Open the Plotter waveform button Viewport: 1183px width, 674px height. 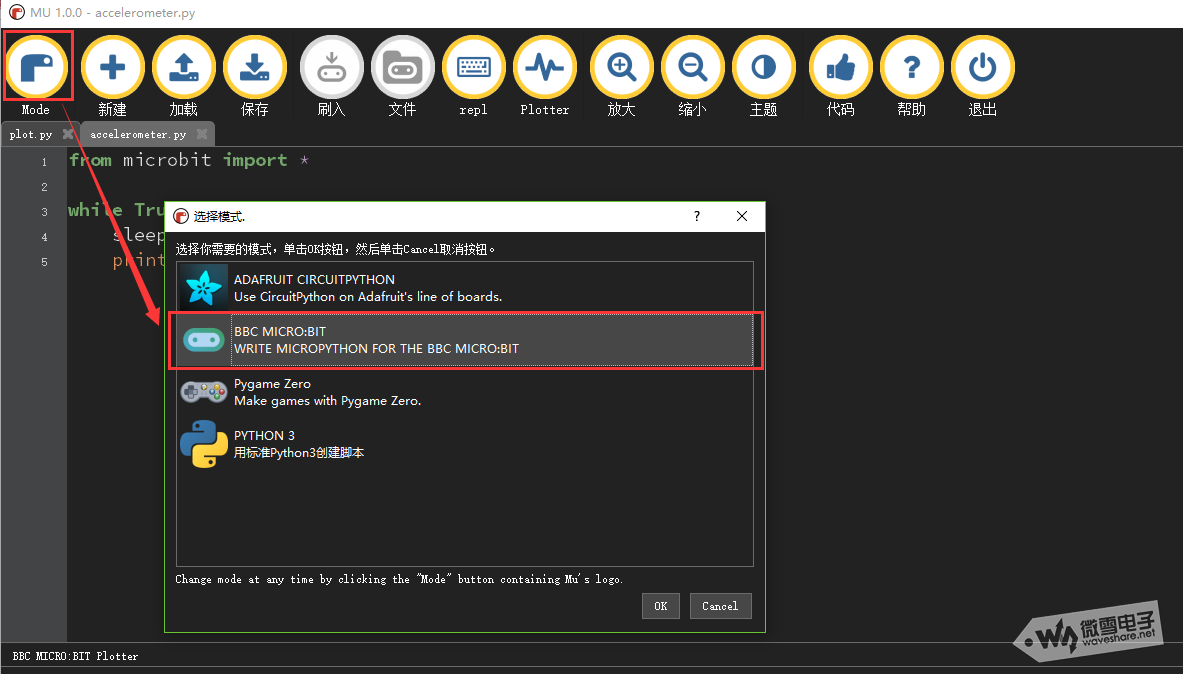pyautogui.click(x=544, y=68)
